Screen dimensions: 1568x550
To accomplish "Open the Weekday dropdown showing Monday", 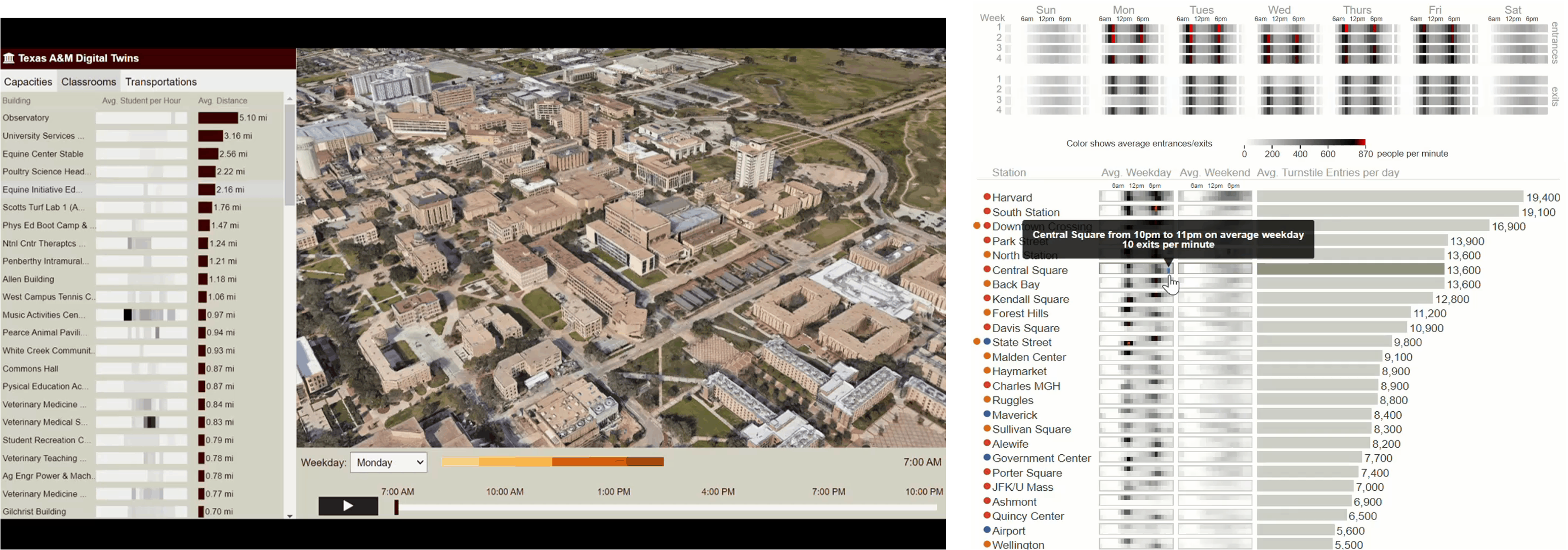I will 389,462.
